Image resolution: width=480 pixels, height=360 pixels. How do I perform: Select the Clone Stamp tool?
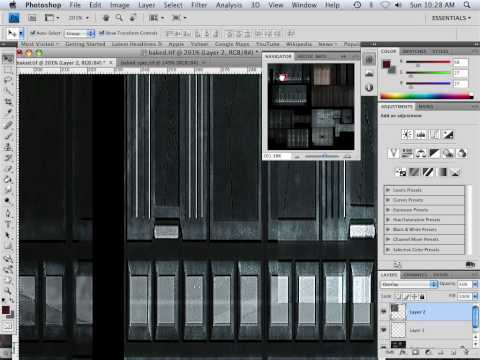tap(7, 147)
